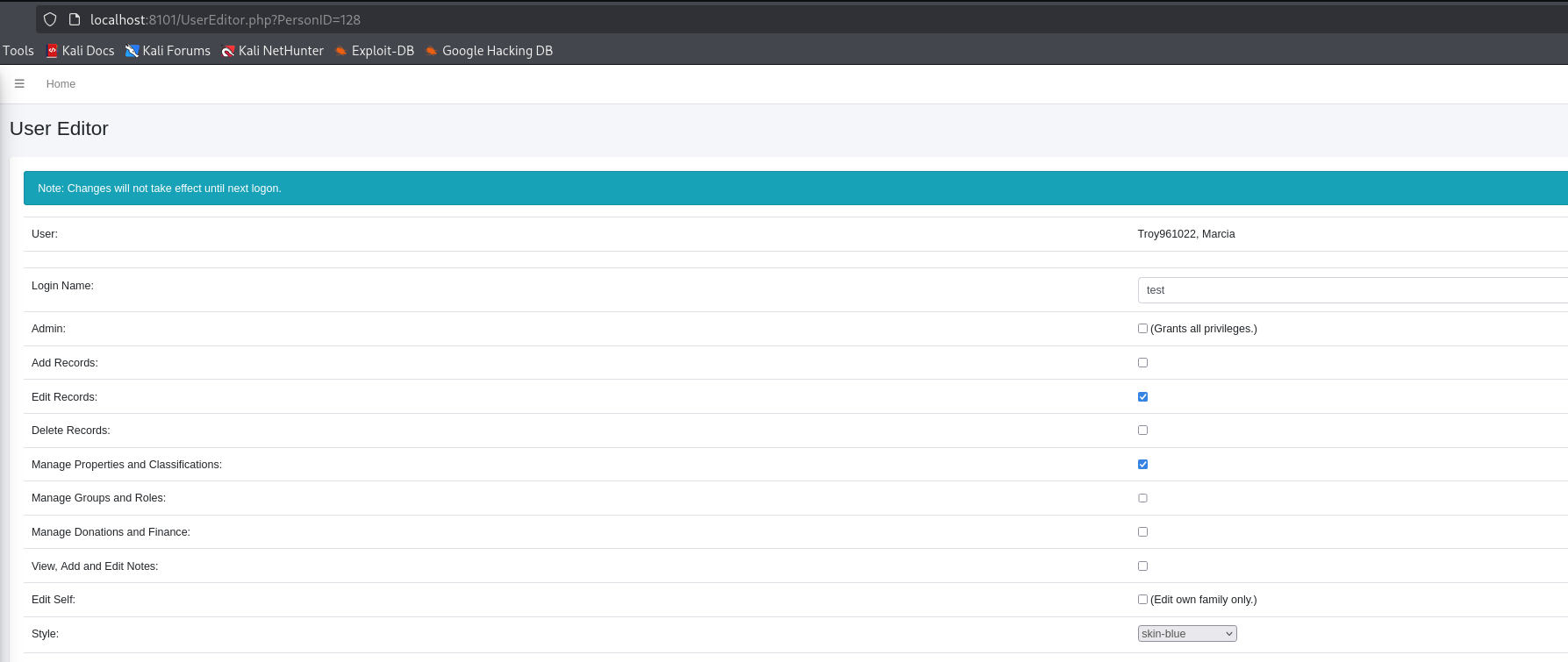
Task: Enable the Admin checkbox
Action: [x=1142, y=329]
